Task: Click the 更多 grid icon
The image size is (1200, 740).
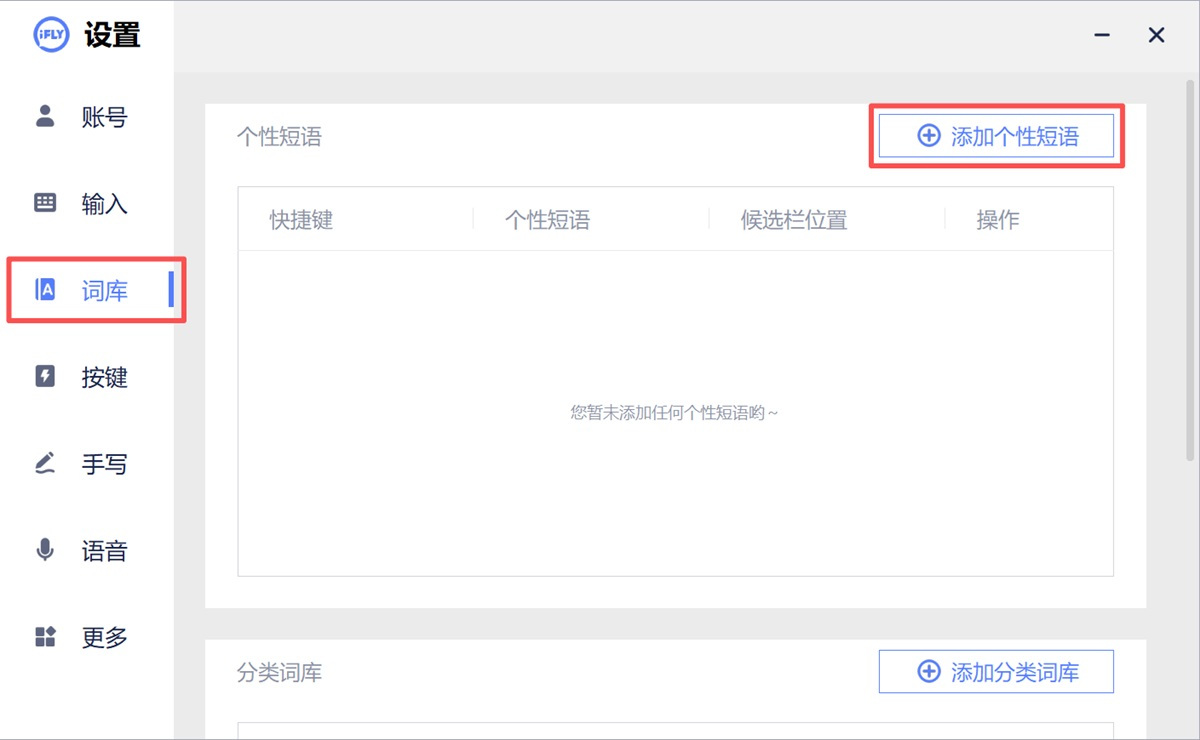Action: (45, 637)
